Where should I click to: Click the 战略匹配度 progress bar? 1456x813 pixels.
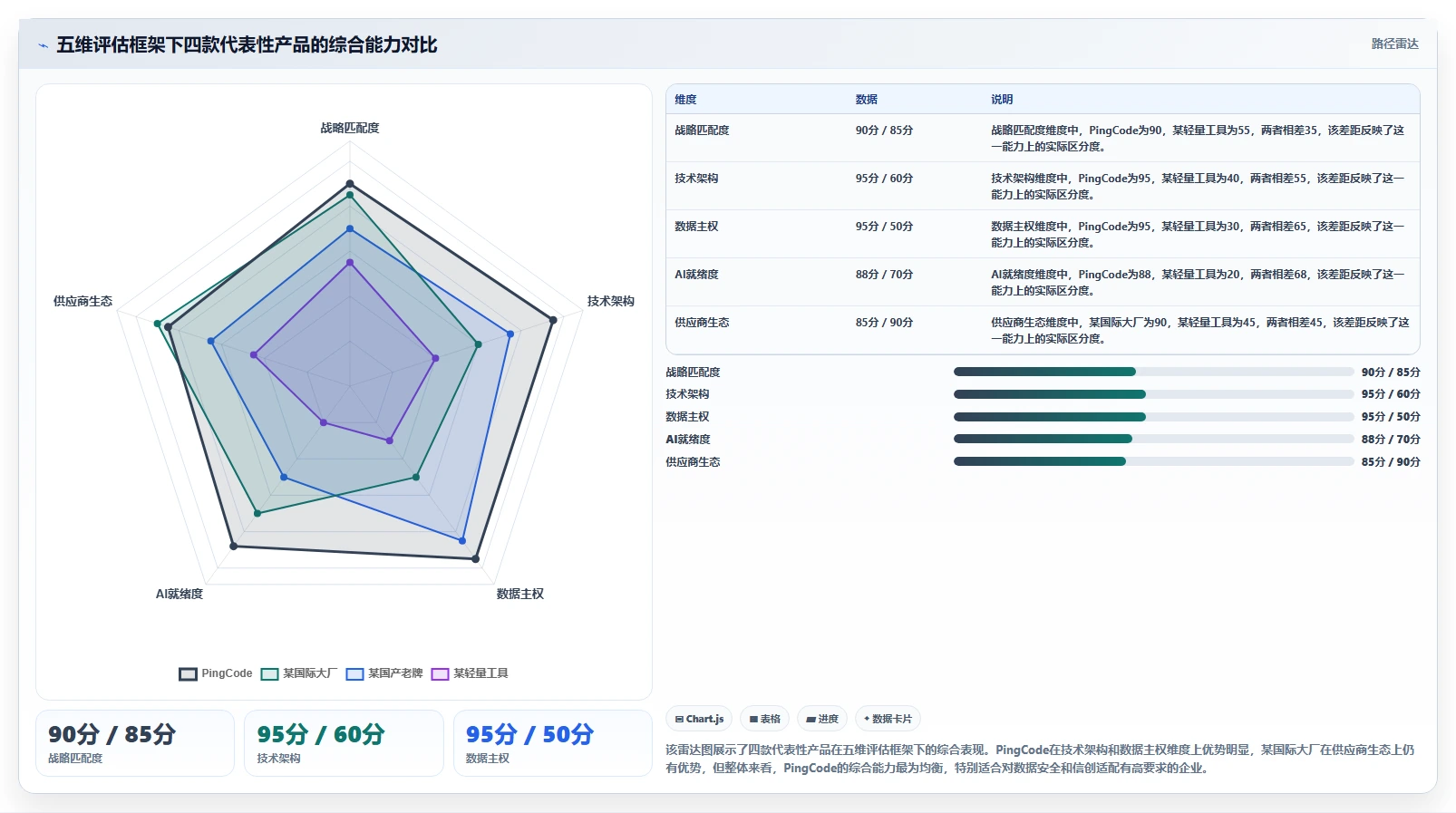(1153, 372)
